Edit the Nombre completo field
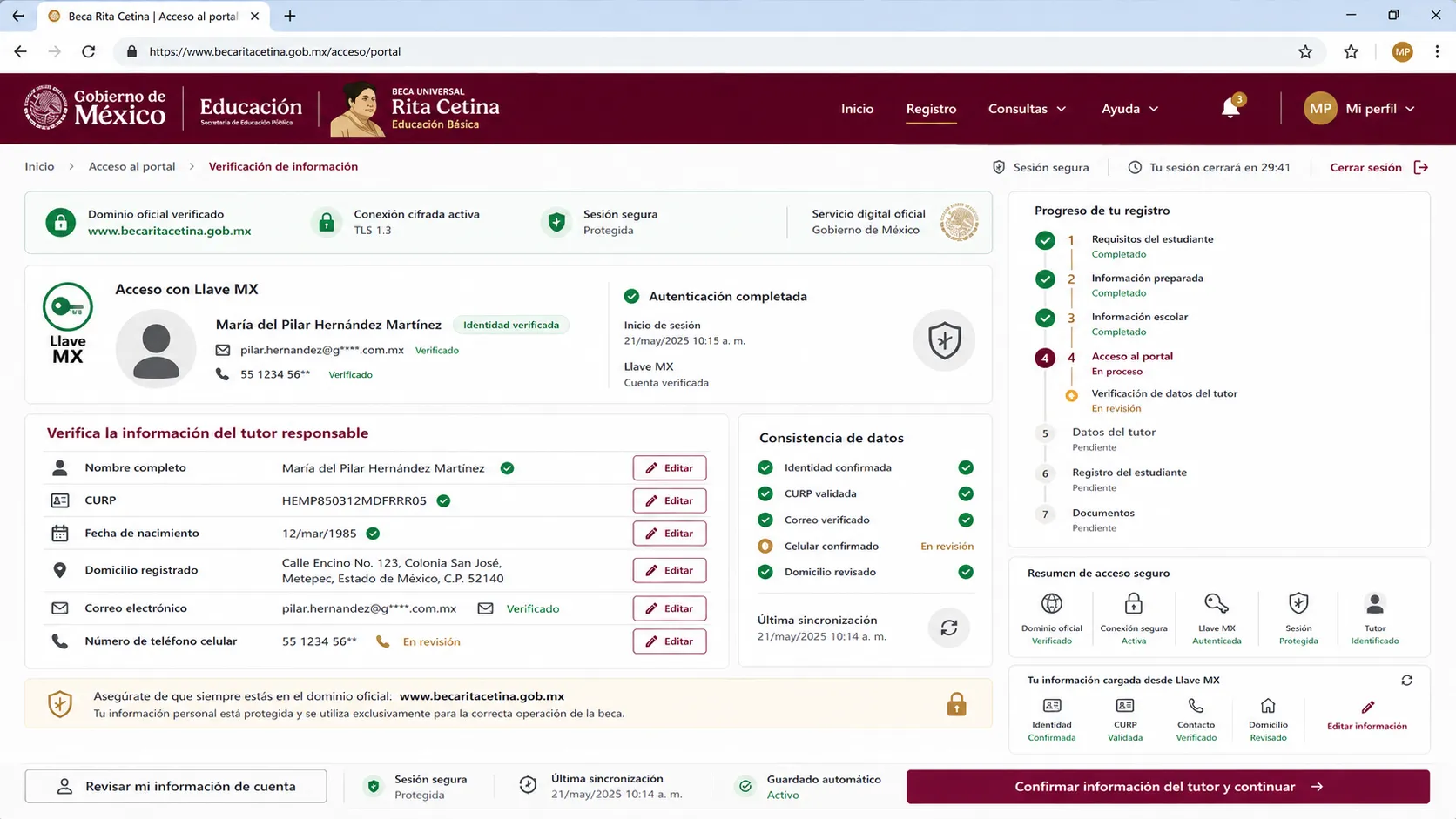This screenshot has width=1456, height=819. 669,468
